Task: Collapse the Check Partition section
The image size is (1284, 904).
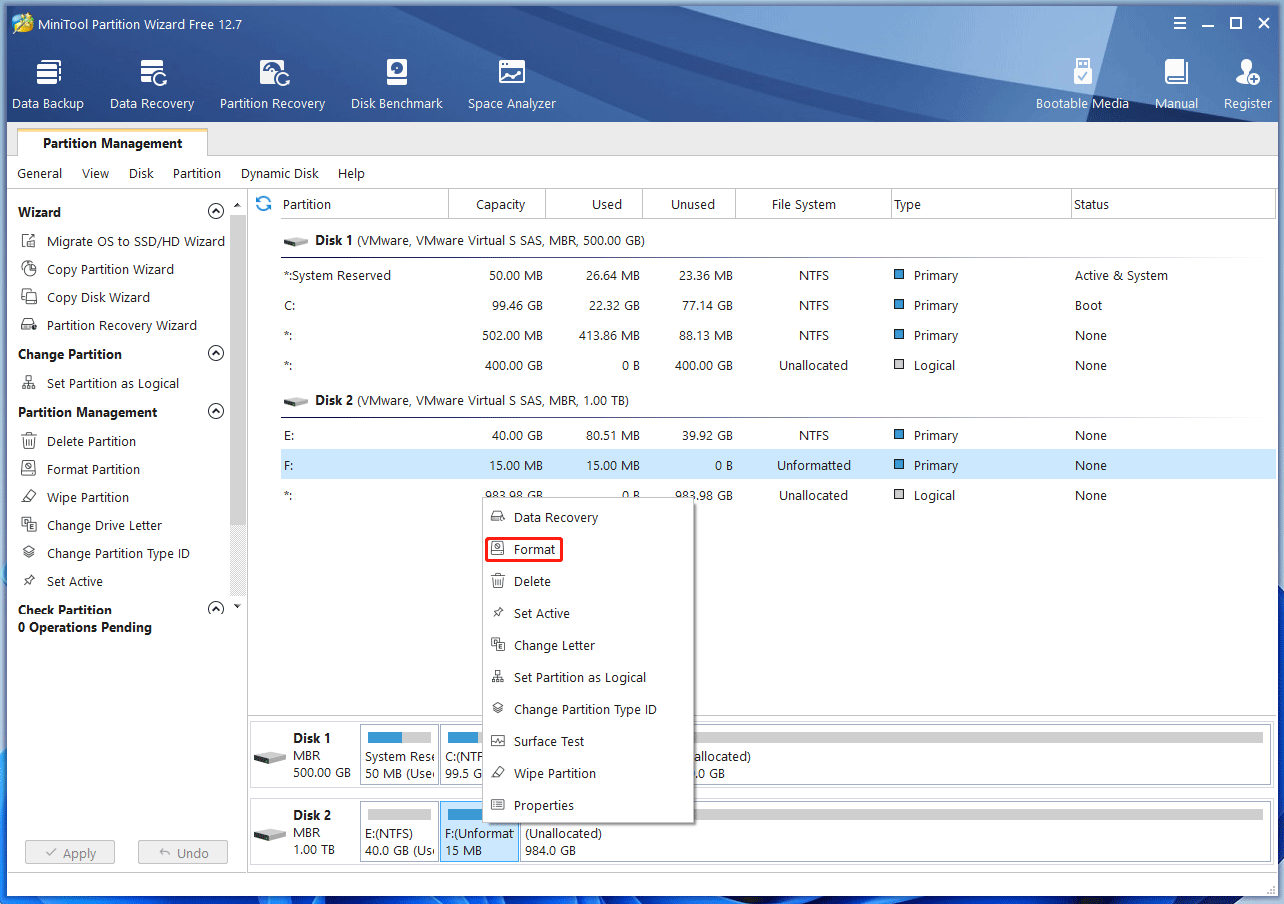Action: [x=215, y=608]
